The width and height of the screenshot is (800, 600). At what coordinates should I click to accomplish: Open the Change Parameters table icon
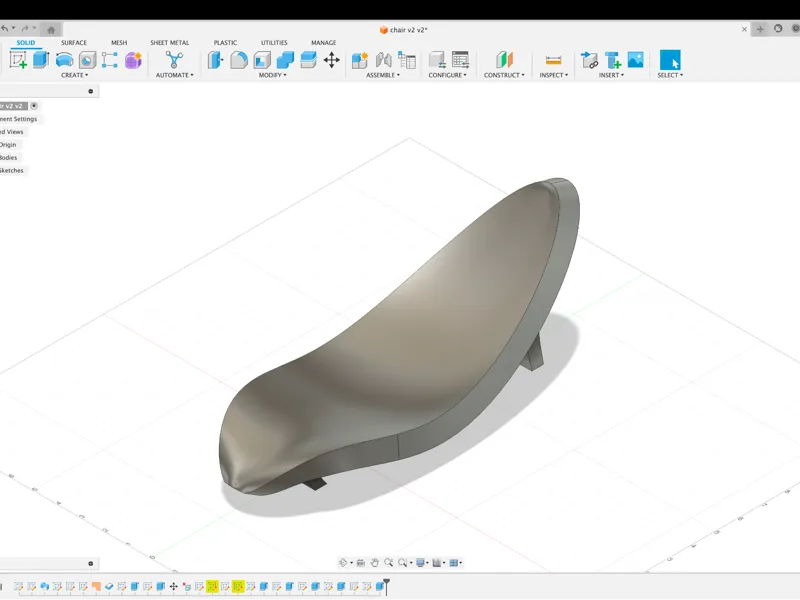click(460, 60)
